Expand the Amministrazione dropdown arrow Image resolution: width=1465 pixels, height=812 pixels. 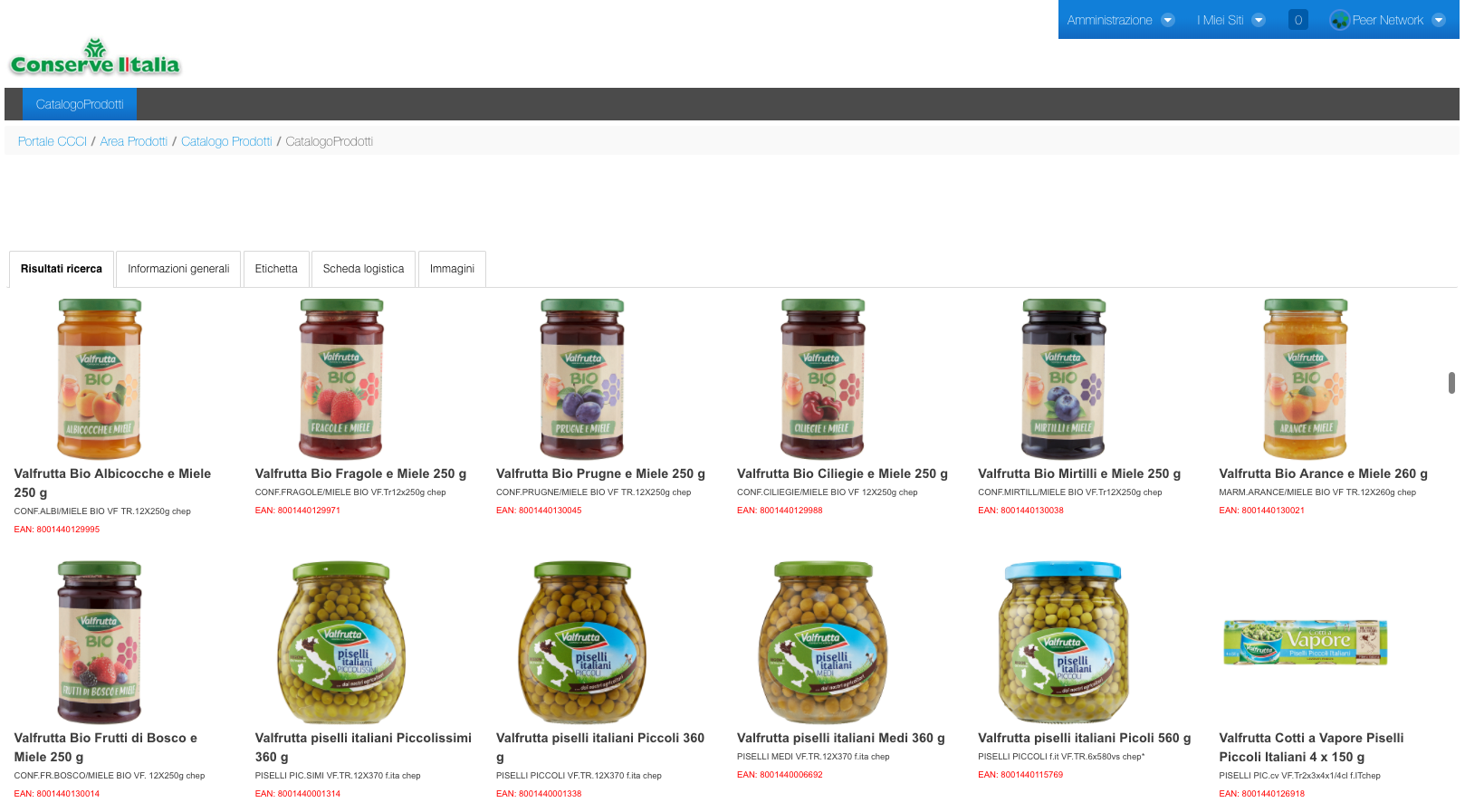point(1167,20)
